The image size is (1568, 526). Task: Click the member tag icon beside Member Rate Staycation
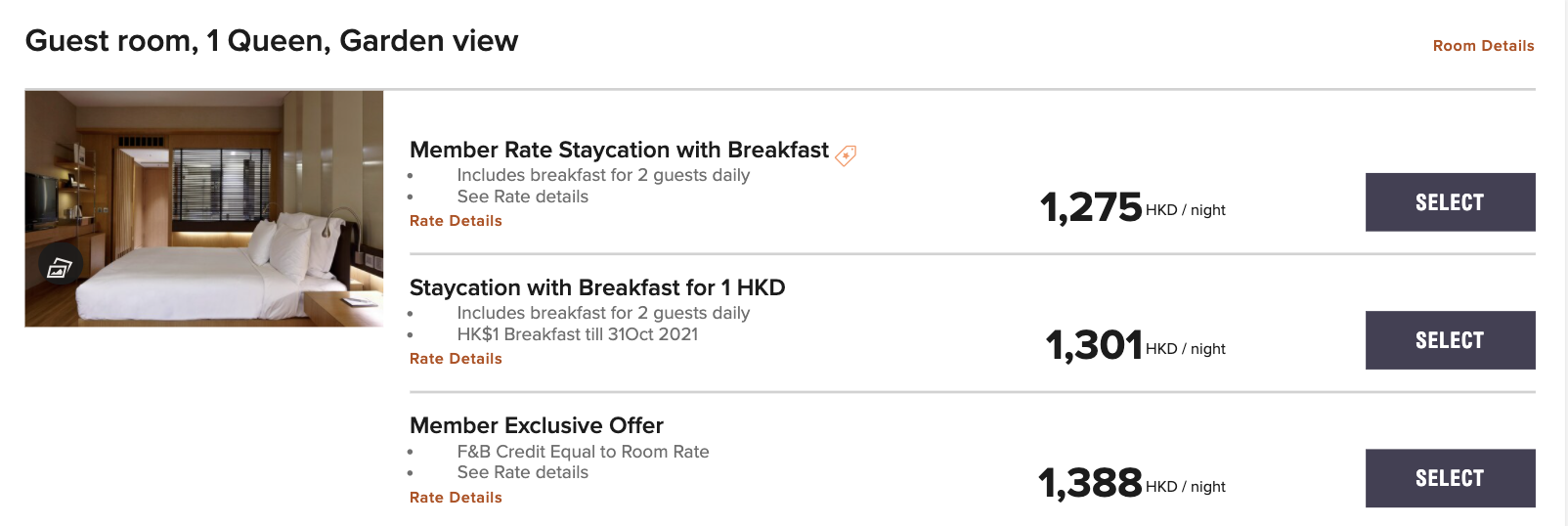[846, 154]
